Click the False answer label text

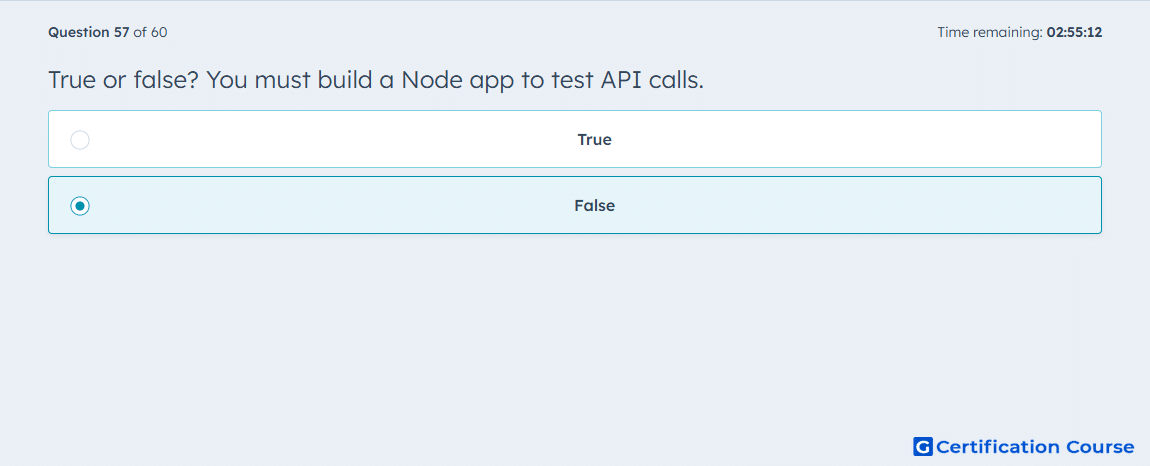click(594, 206)
